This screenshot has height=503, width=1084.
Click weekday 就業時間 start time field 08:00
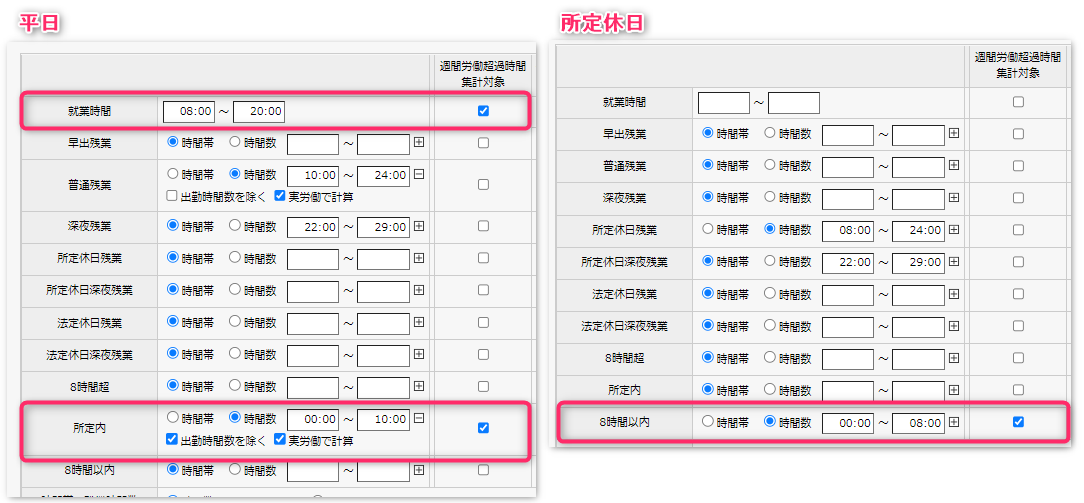pos(189,111)
